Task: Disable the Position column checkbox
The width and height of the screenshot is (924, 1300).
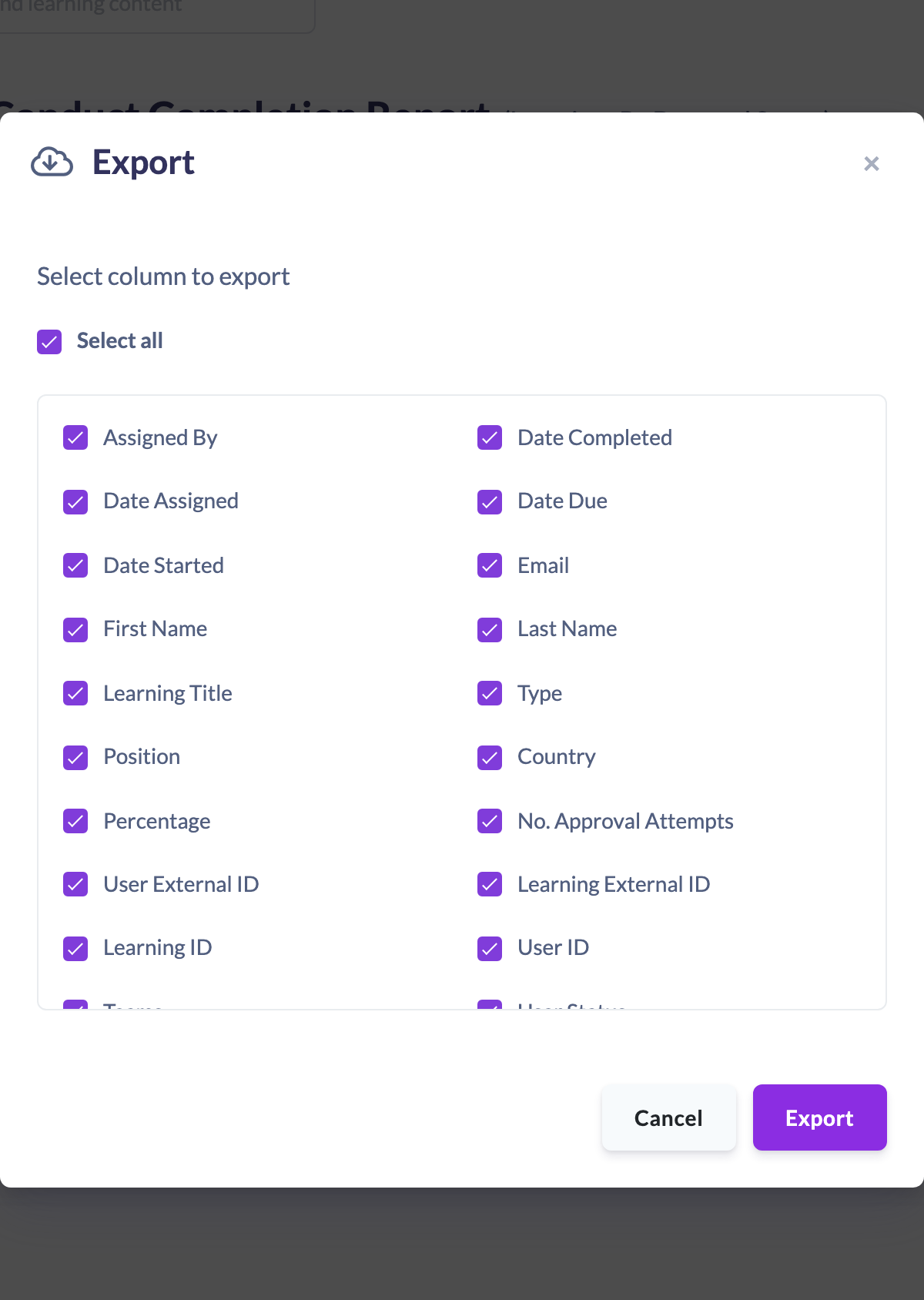Action: coord(75,757)
